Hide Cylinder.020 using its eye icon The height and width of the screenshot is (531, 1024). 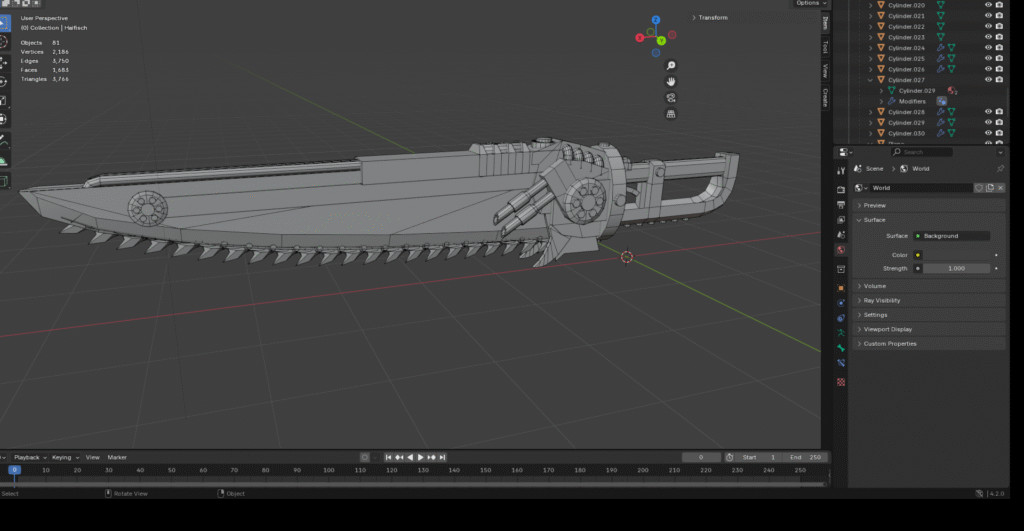988,5
